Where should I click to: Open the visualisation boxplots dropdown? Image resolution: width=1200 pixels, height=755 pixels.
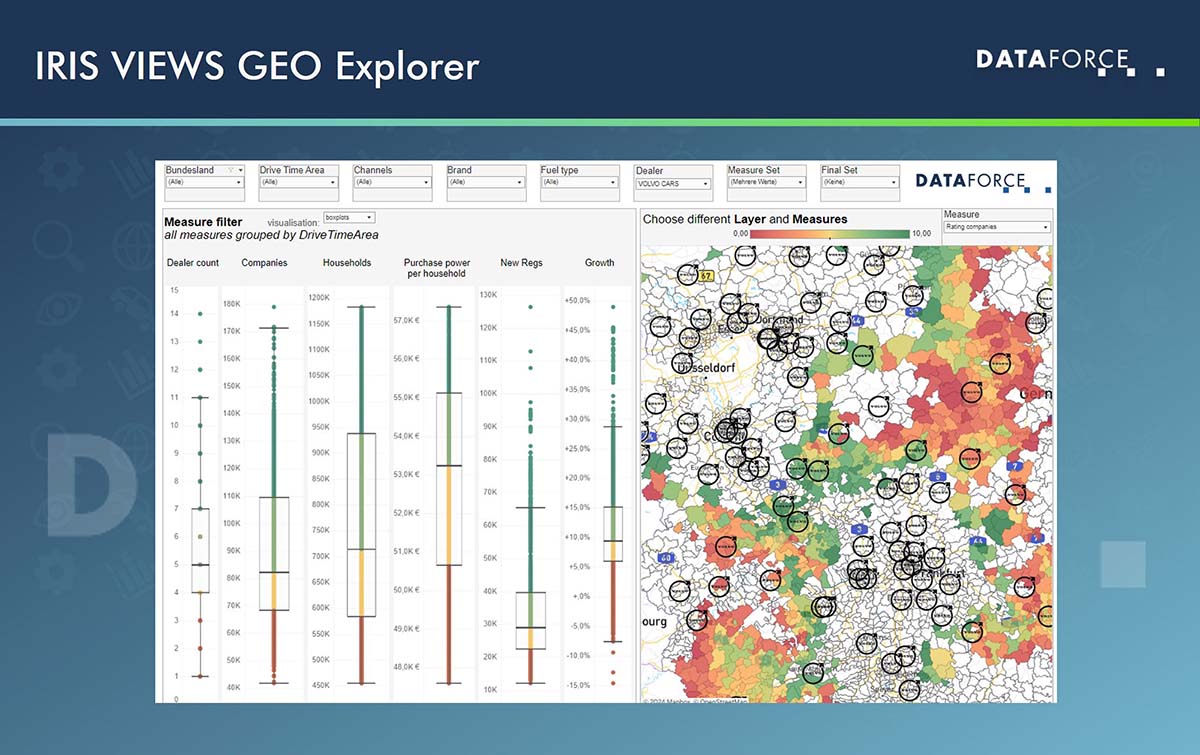[349, 217]
